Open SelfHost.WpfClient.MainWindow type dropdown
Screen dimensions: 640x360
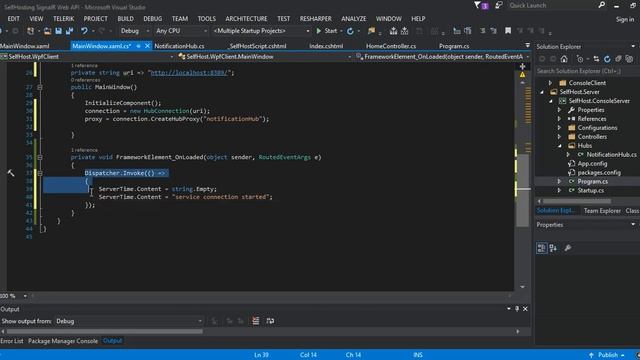pos(264,57)
